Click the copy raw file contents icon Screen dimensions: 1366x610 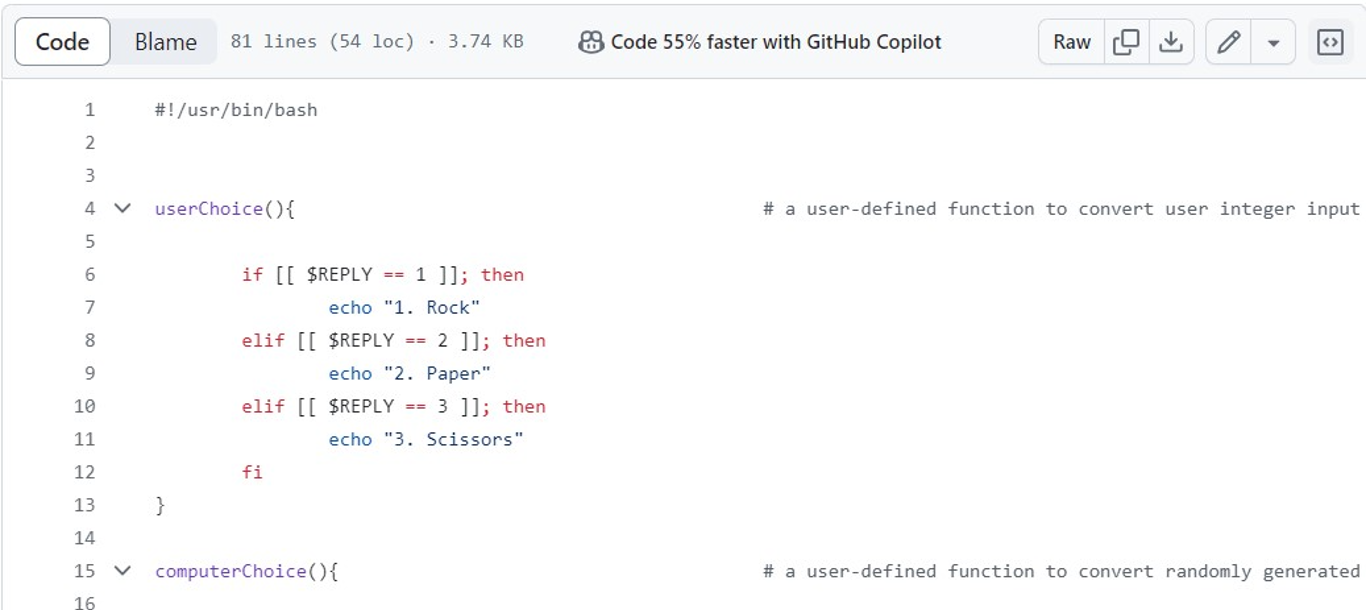1126,42
